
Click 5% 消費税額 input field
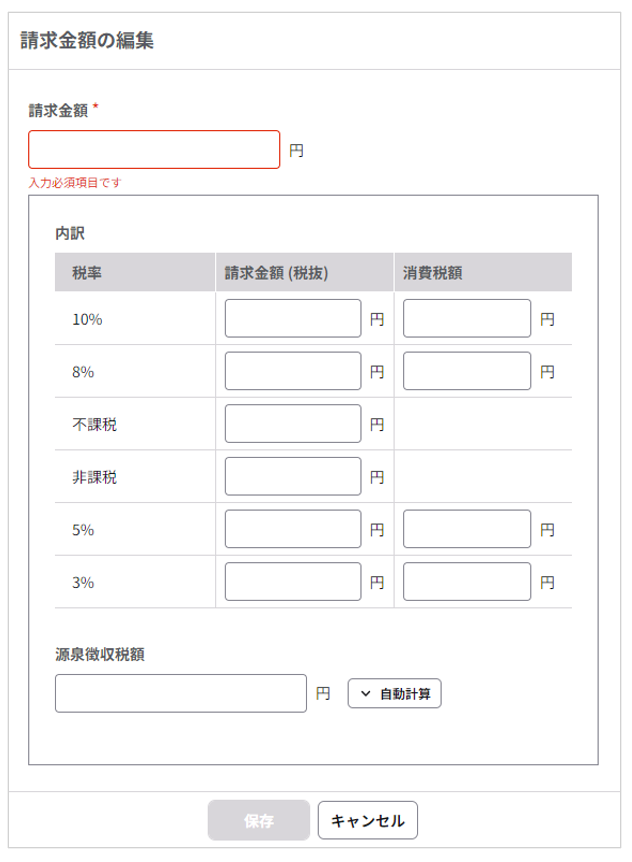[466, 529]
